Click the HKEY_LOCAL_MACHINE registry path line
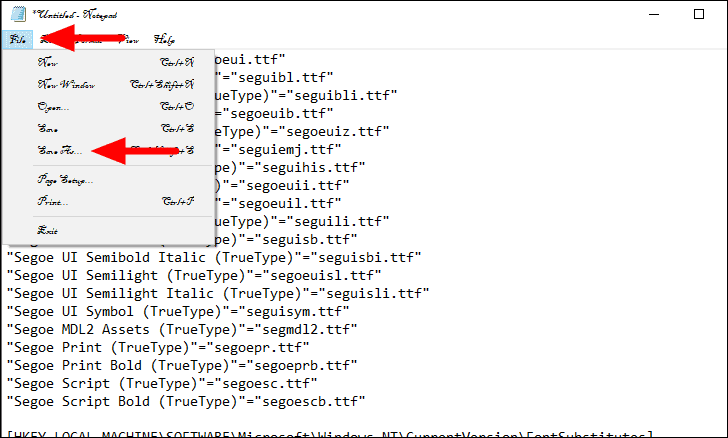 pos(330,434)
